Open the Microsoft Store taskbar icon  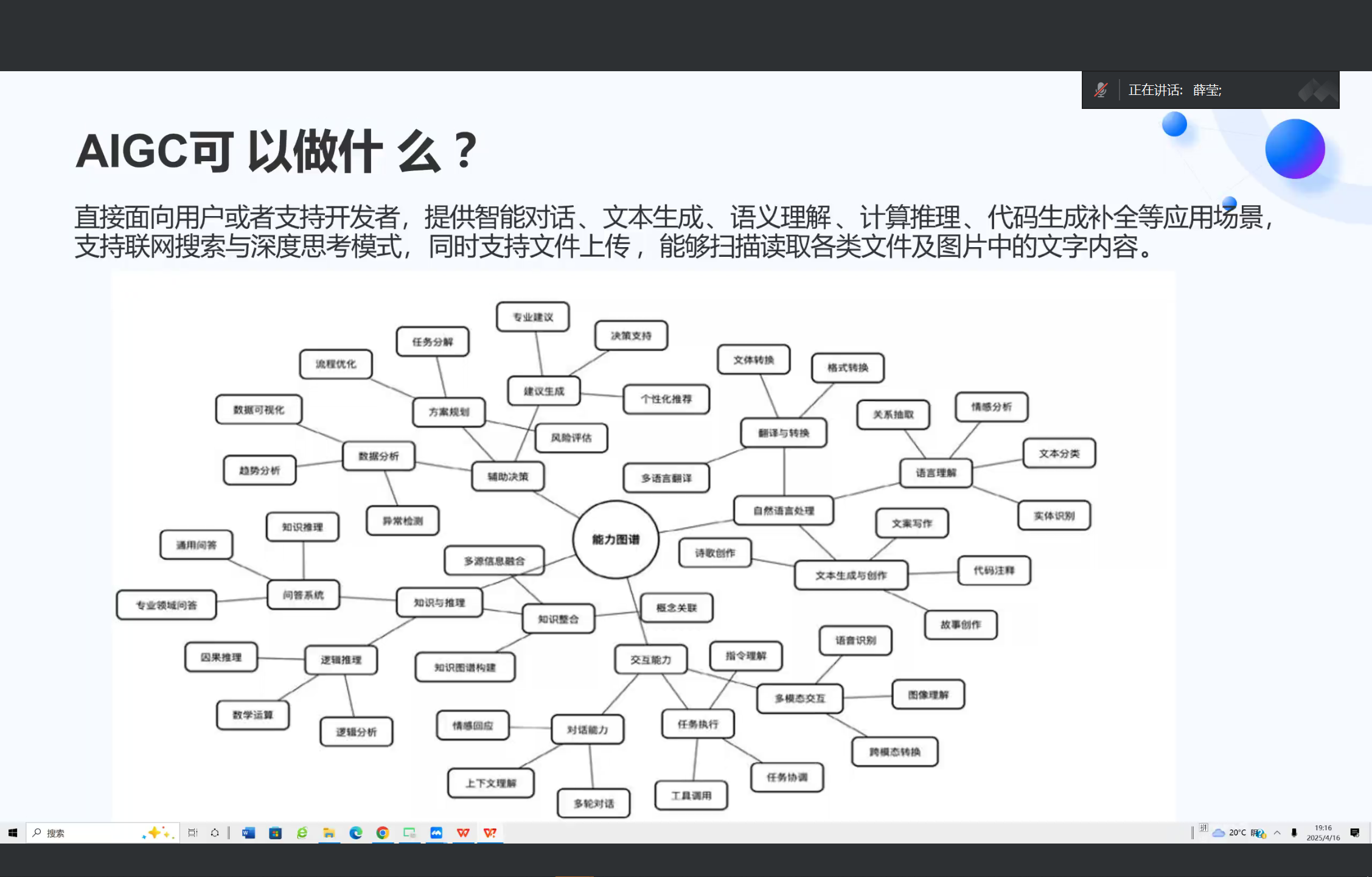pyautogui.click(x=275, y=833)
